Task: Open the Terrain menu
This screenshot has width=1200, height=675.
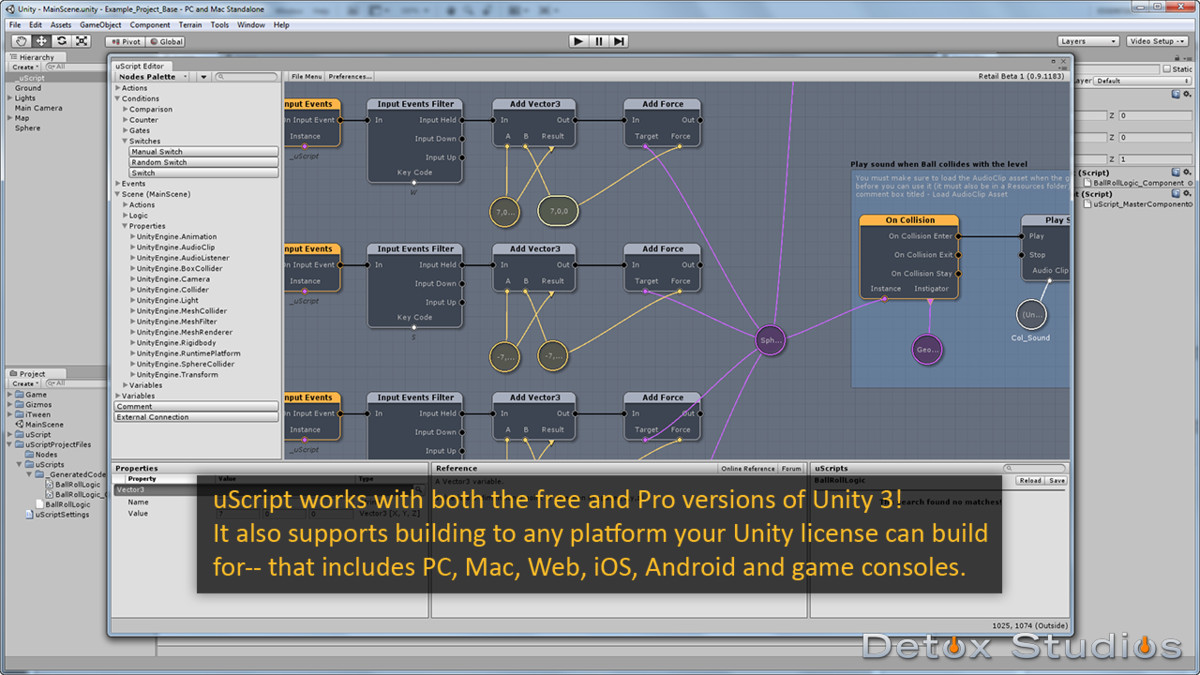Action: (189, 24)
